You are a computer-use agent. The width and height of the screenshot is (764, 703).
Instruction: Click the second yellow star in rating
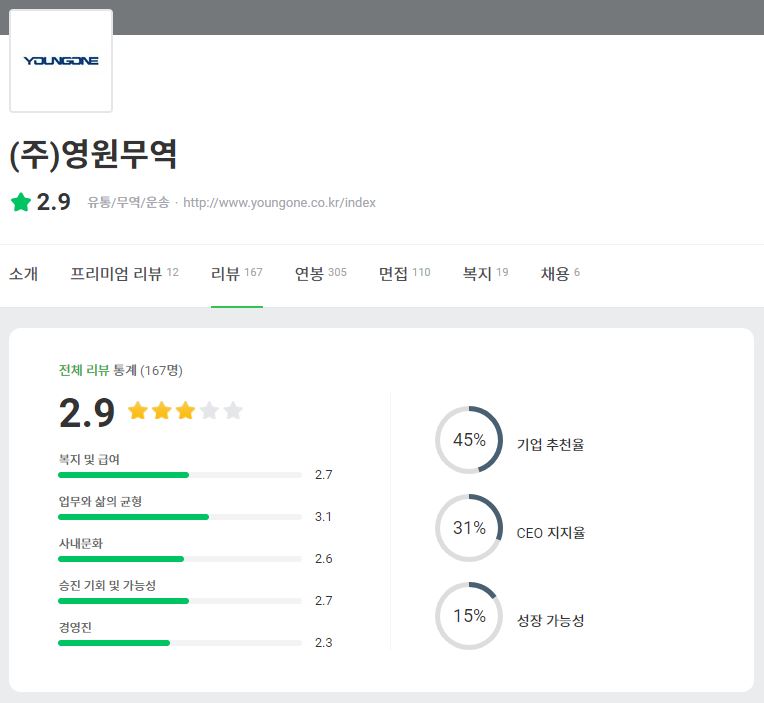[x=162, y=410]
